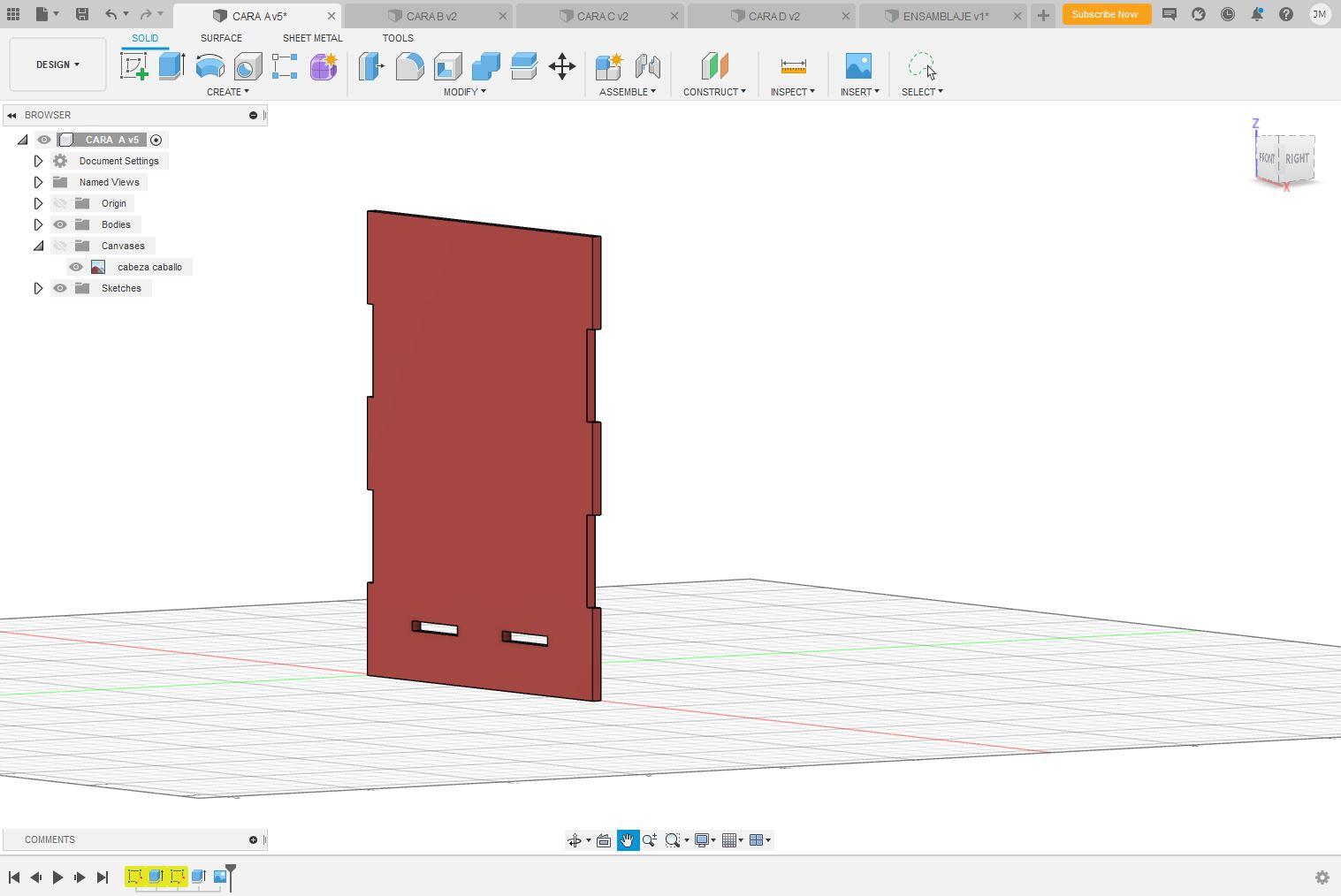Select the Press Pull tool

[371, 66]
